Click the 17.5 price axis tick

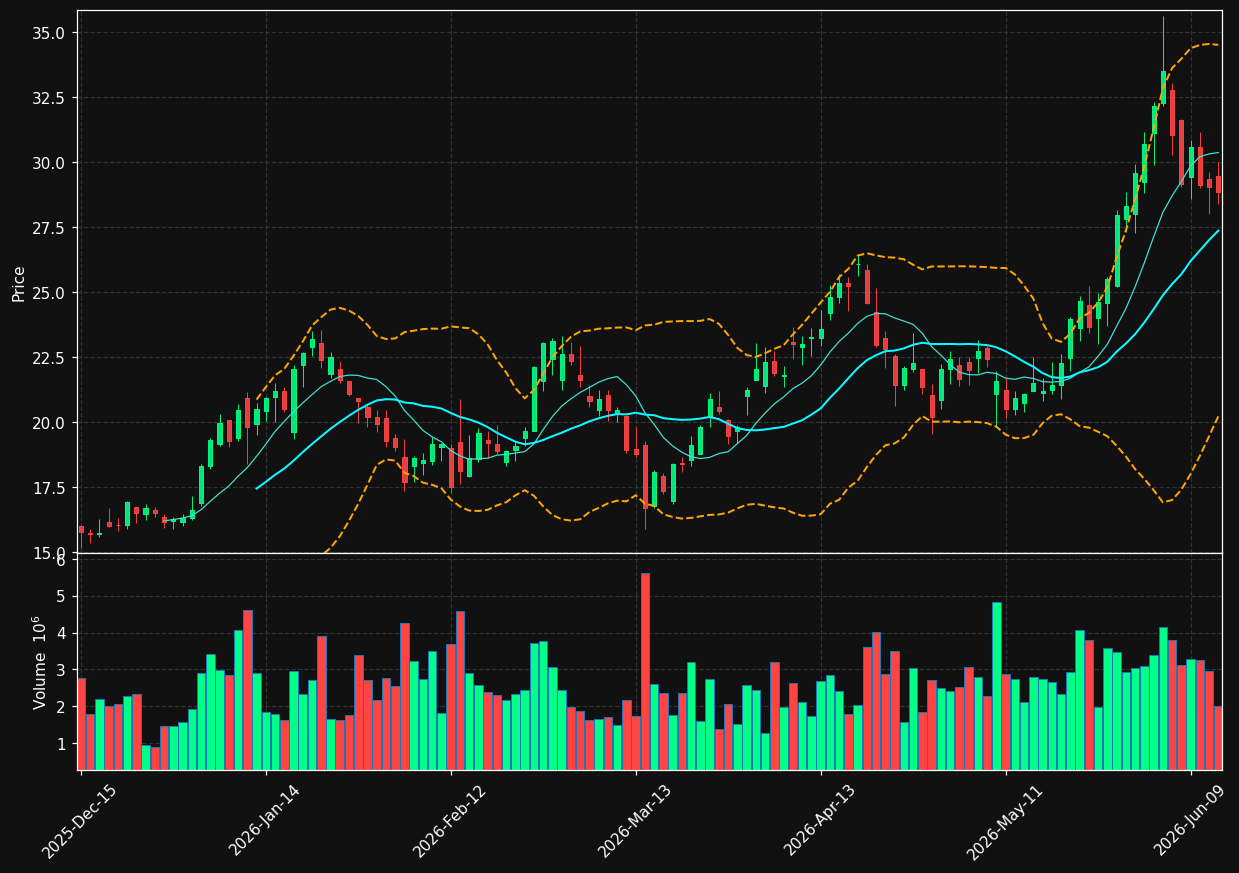pyautogui.click(x=49, y=488)
